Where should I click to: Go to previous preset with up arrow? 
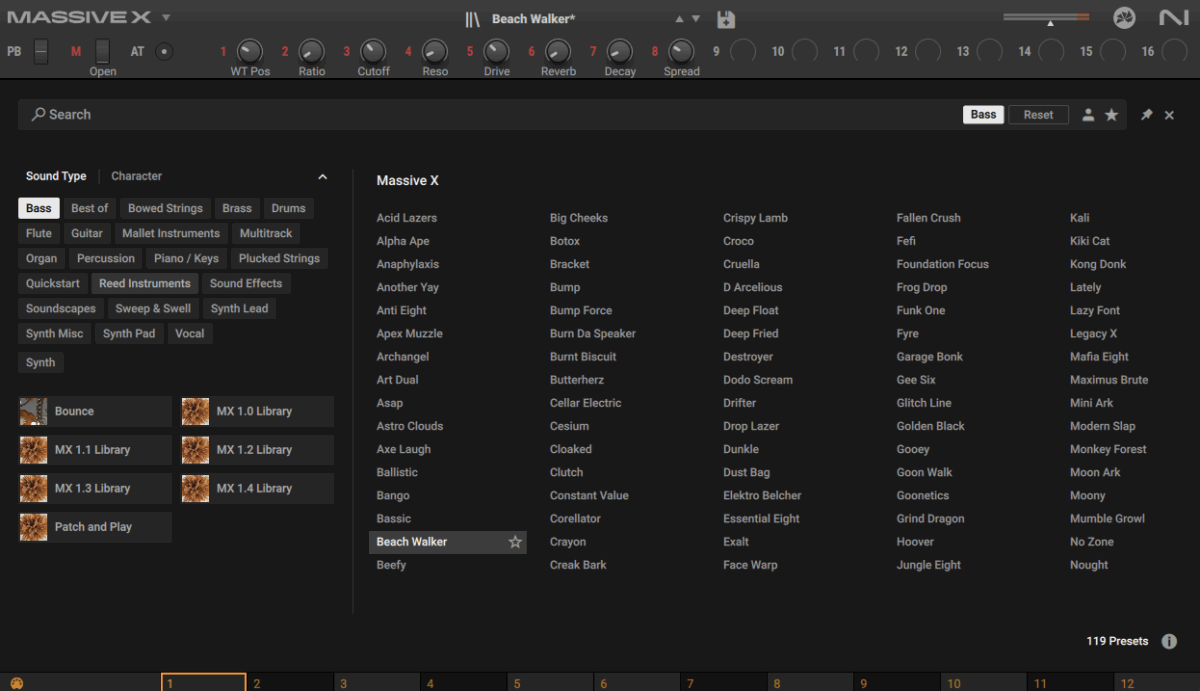click(x=680, y=19)
